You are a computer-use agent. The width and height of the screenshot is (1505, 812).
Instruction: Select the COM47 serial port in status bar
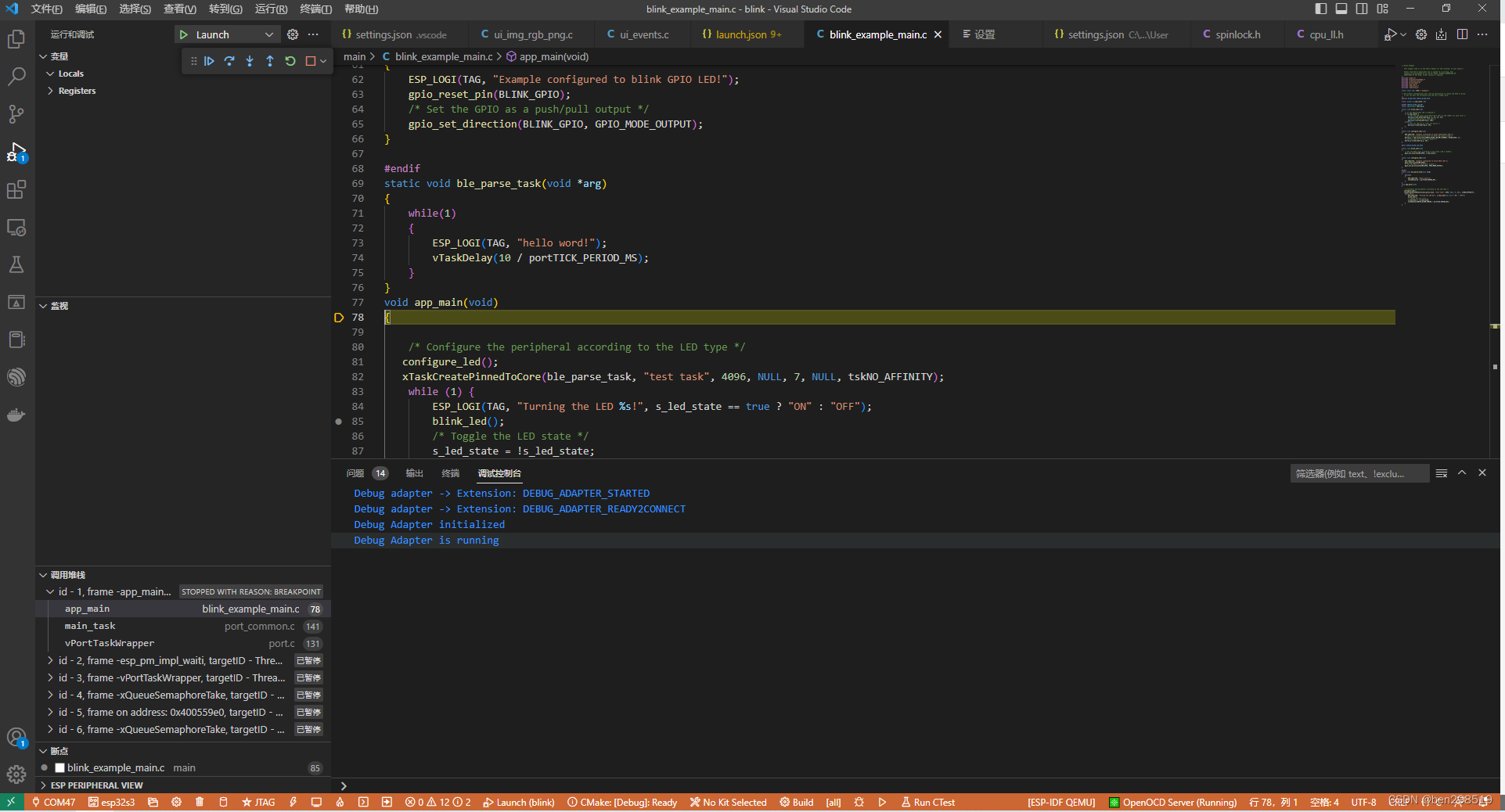click(53, 802)
